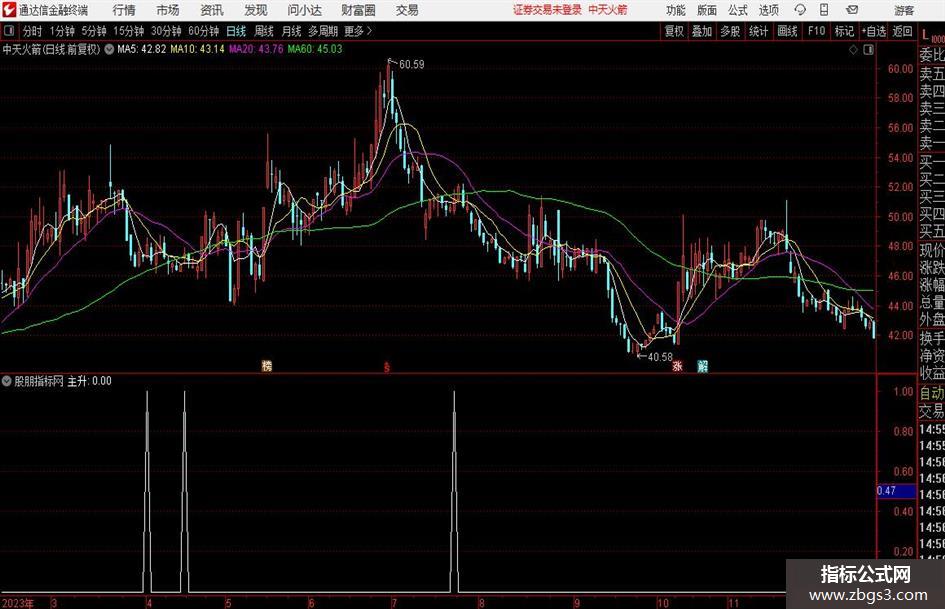Open the 问小达 menu
The height and width of the screenshot is (609, 945).
(x=304, y=10)
